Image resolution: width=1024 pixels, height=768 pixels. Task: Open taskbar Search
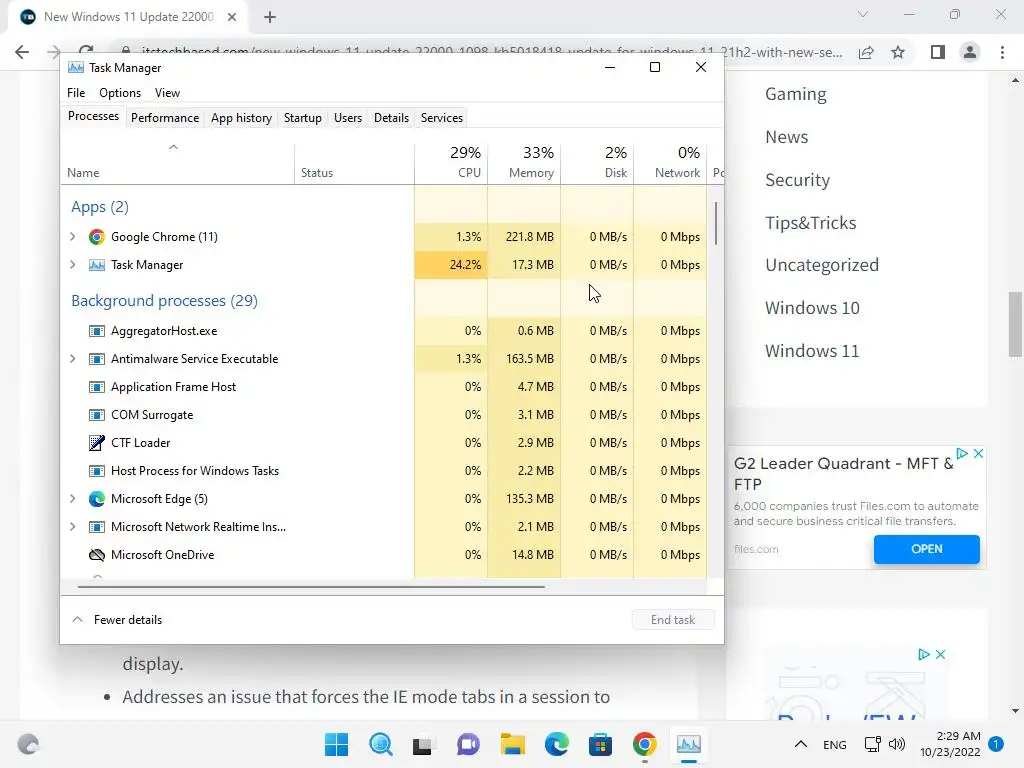point(381,744)
